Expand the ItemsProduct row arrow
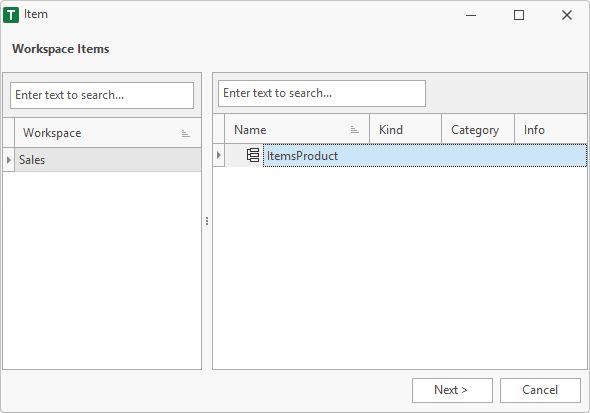Image resolution: width=590 pixels, height=413 pixels. 219,155
